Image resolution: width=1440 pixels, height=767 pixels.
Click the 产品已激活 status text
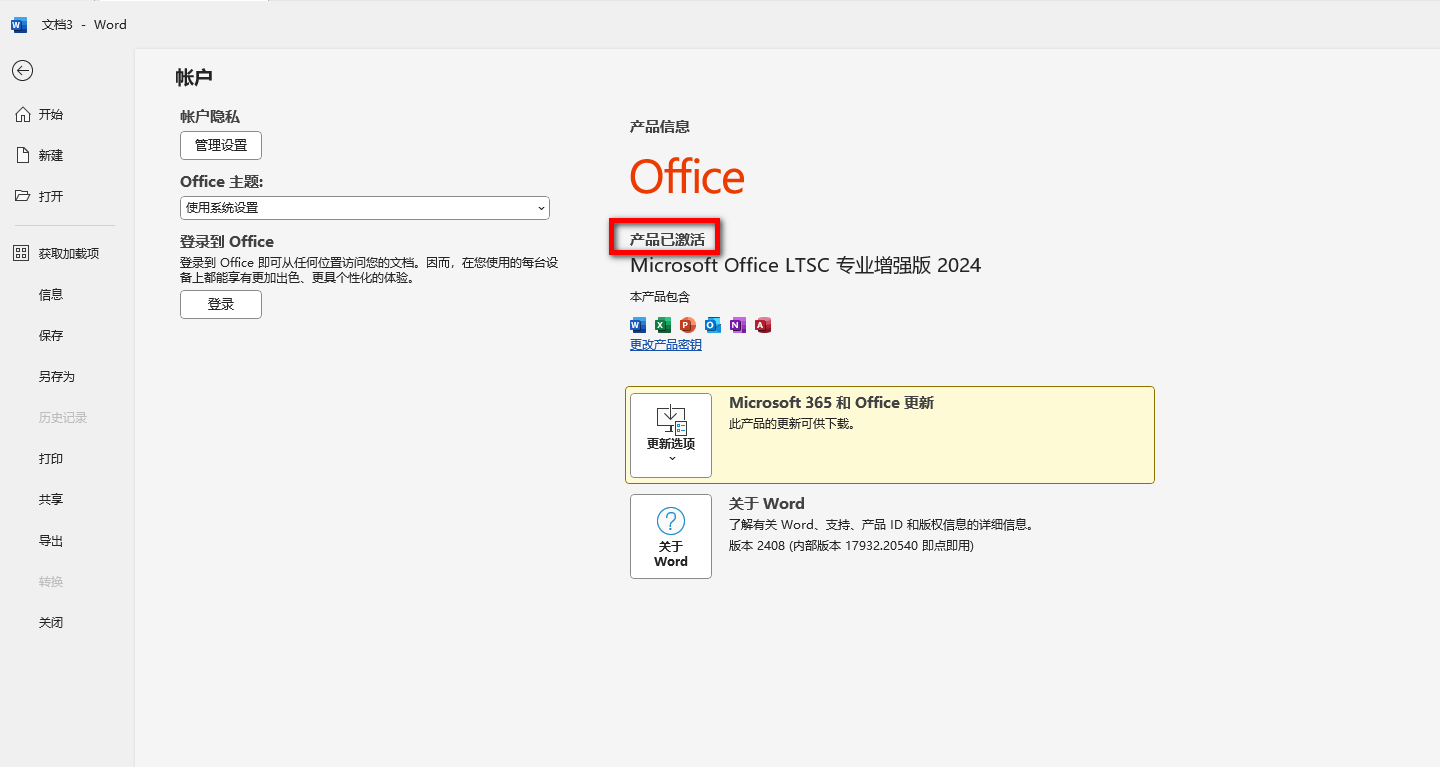(x=667, y=240)
